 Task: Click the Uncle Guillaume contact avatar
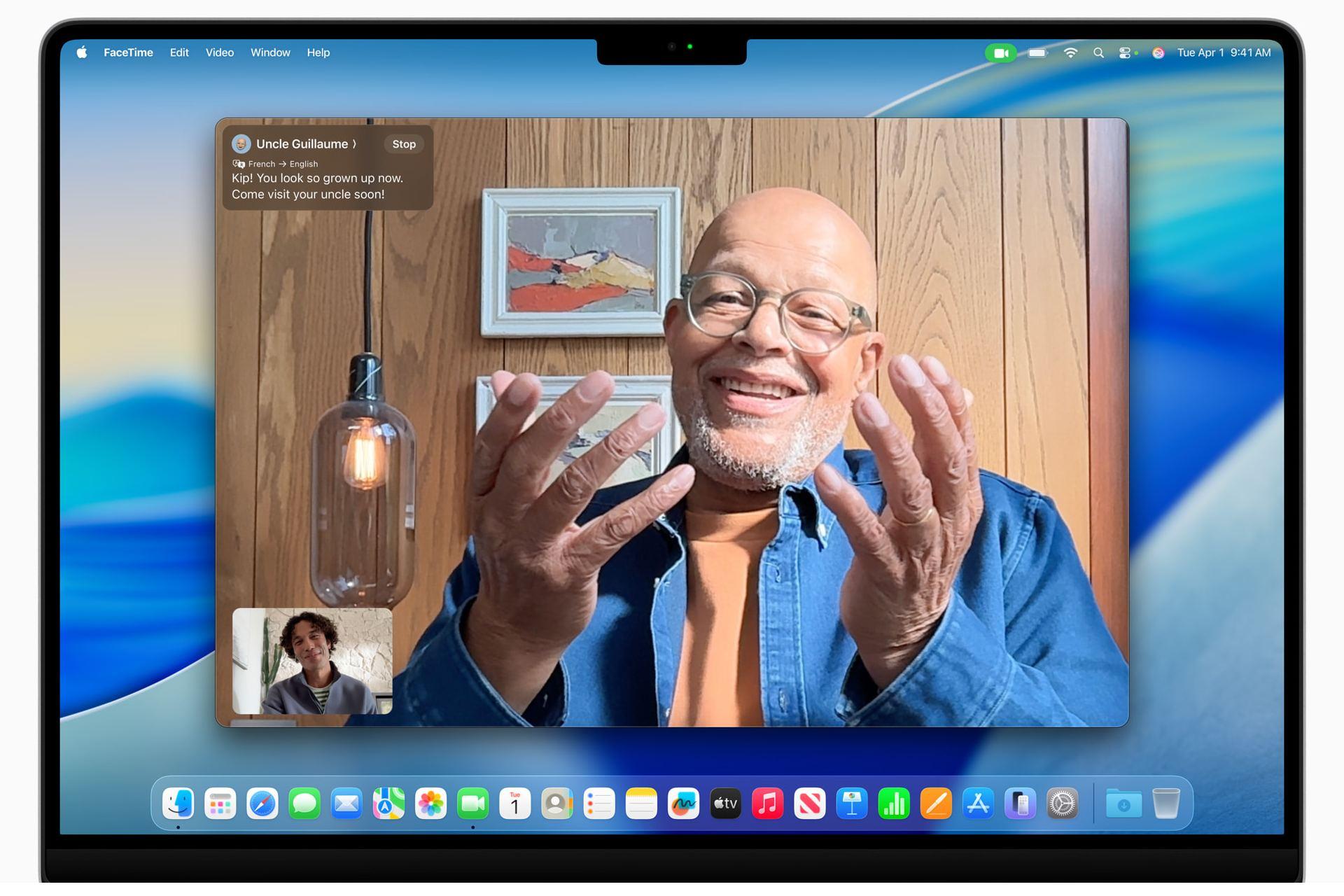pyautogui.click(x=241, y=144)
